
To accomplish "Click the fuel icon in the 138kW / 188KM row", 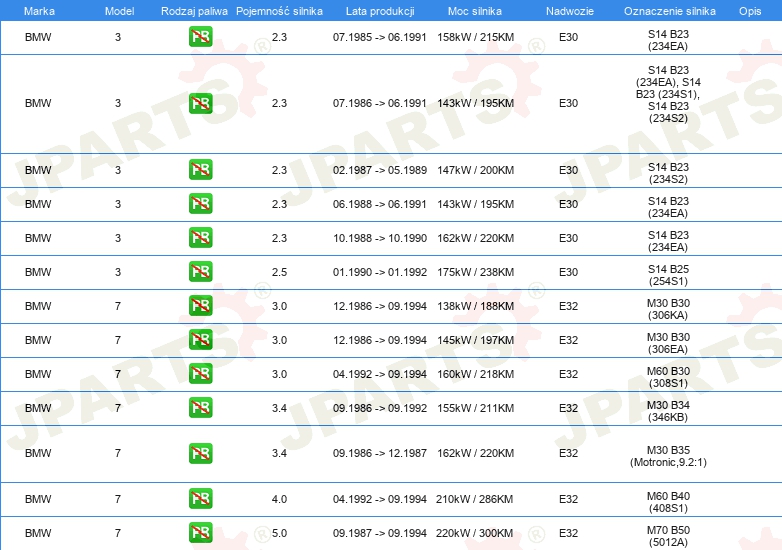I will (200, 306).
